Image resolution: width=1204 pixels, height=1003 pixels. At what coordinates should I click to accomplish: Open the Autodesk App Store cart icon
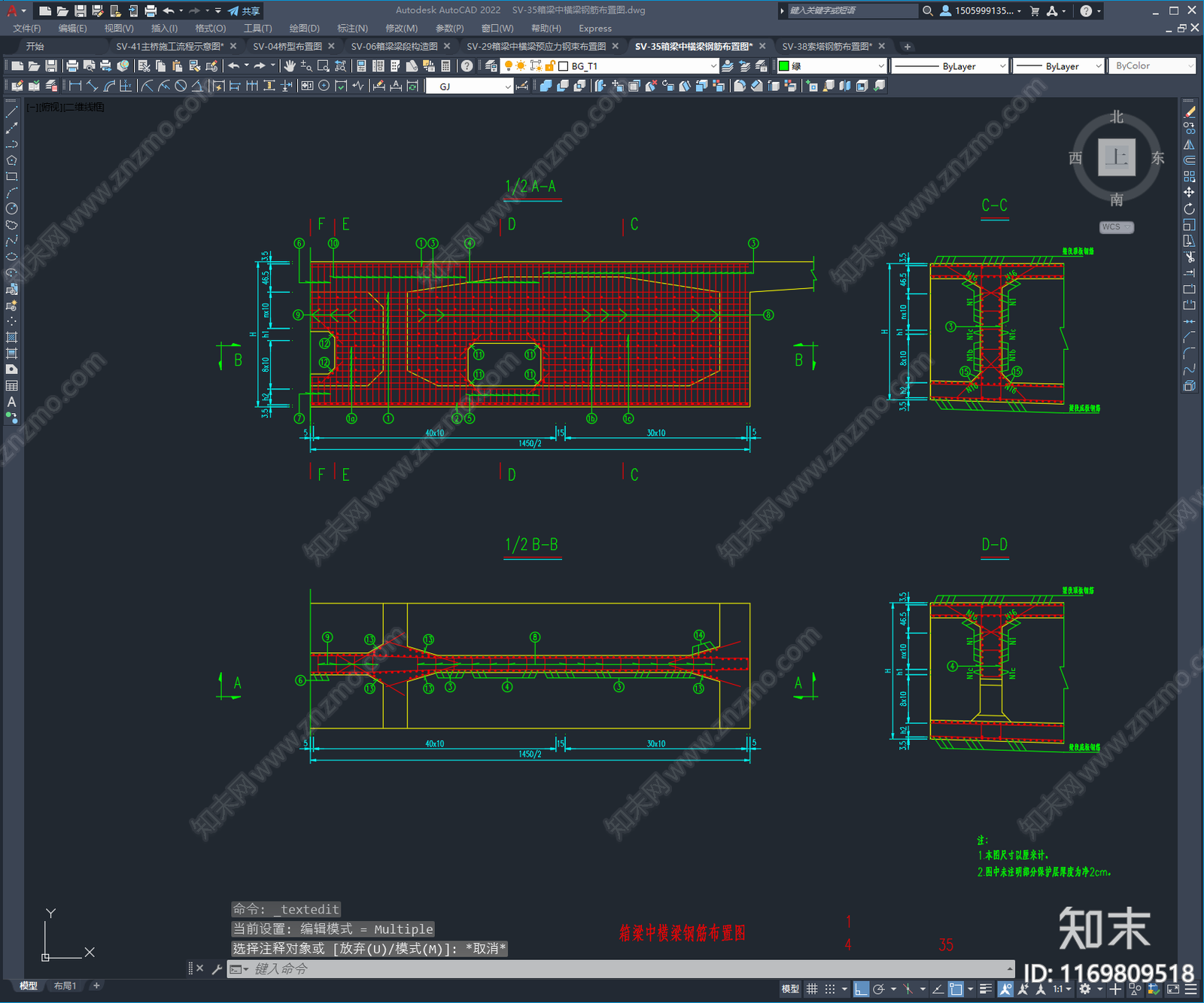point(1035,11)
